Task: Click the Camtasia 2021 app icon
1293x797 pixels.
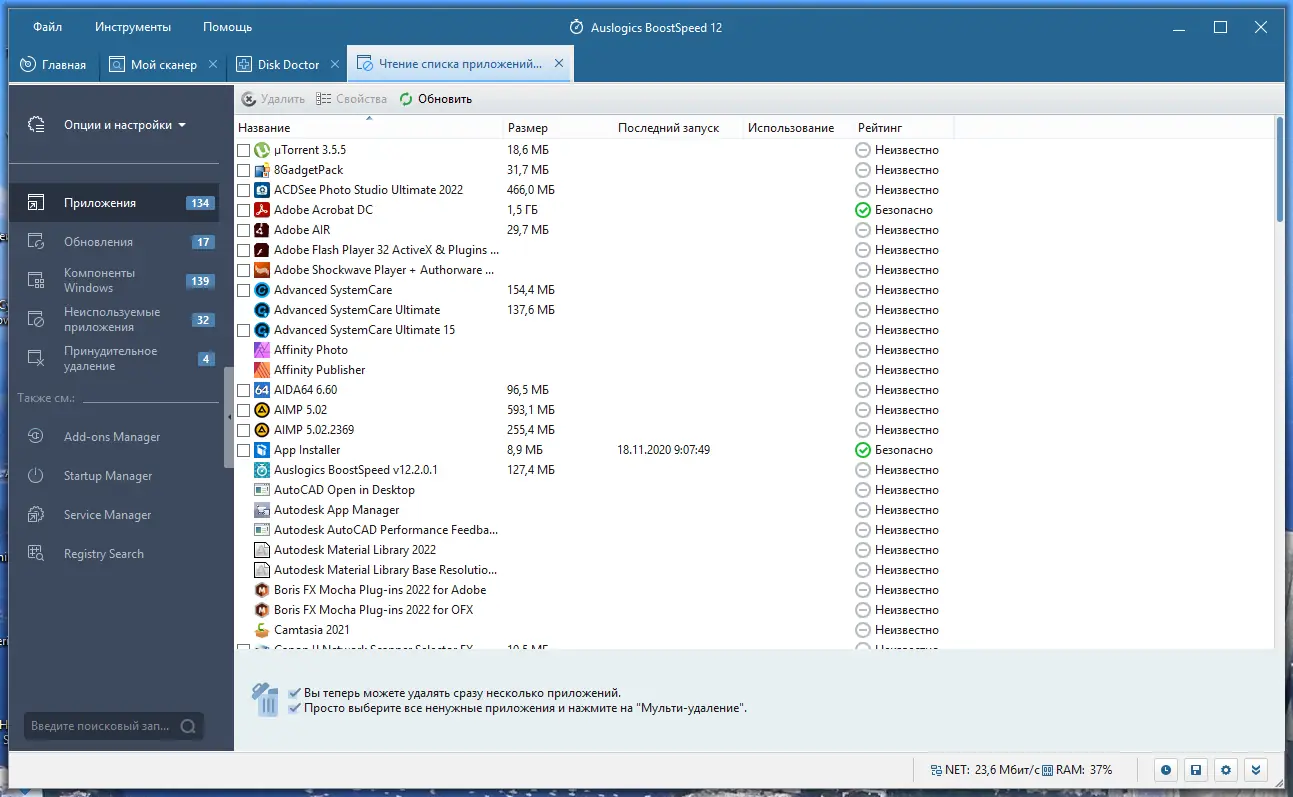Action: [x=261, y=630]
